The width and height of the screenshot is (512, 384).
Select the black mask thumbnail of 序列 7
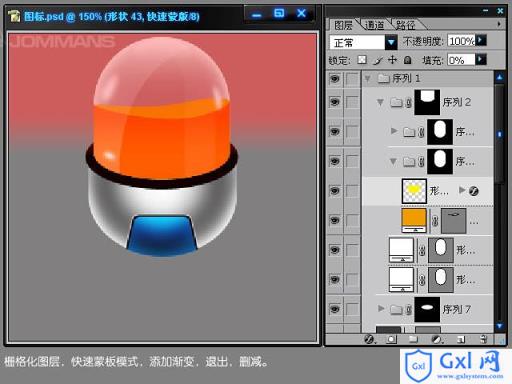coord(427,310)
